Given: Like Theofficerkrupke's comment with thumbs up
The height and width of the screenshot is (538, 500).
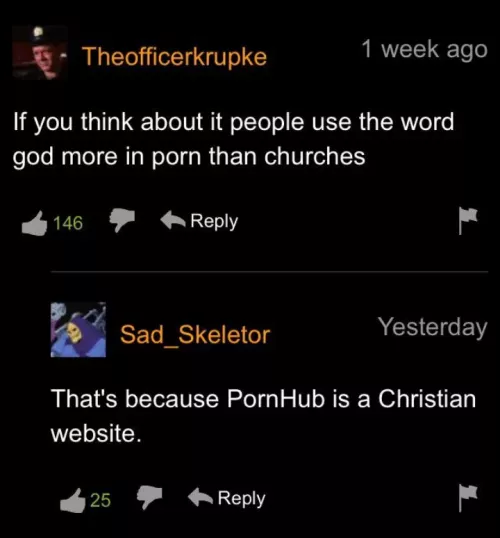Looking at the screenshot, I should tap(34, 223).
